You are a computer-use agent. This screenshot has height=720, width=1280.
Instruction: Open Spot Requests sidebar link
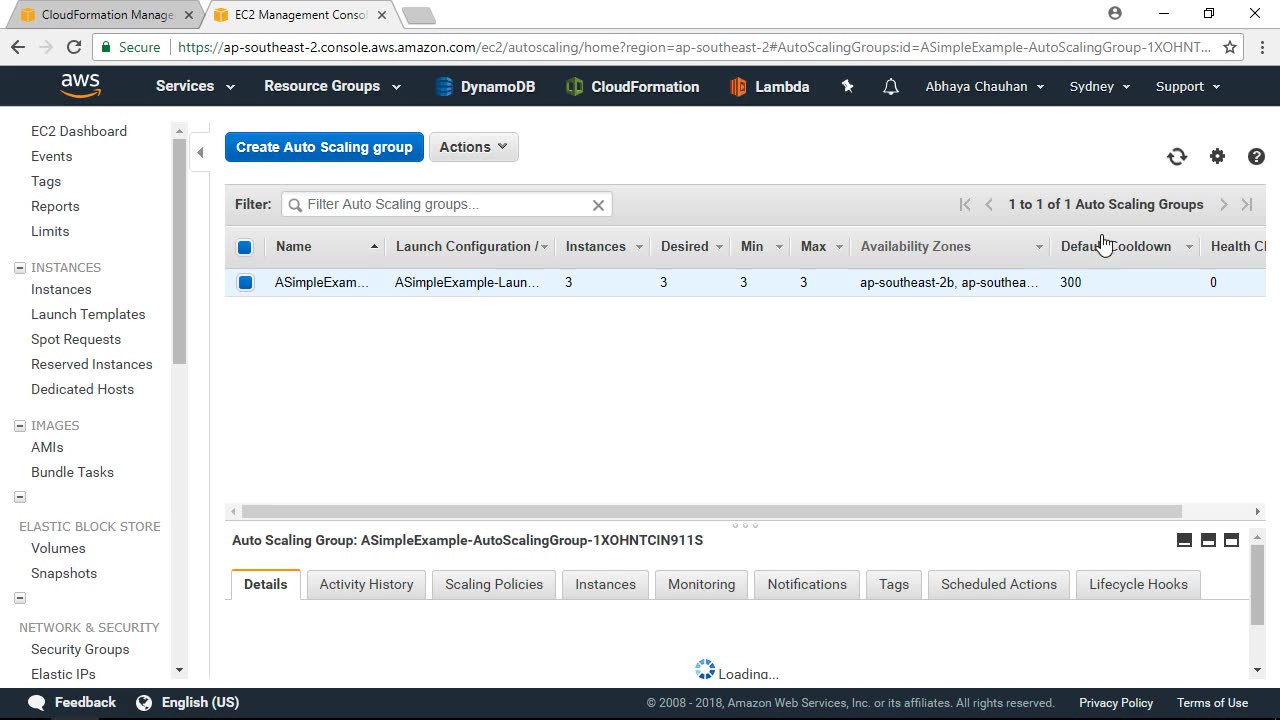(76, 339)
